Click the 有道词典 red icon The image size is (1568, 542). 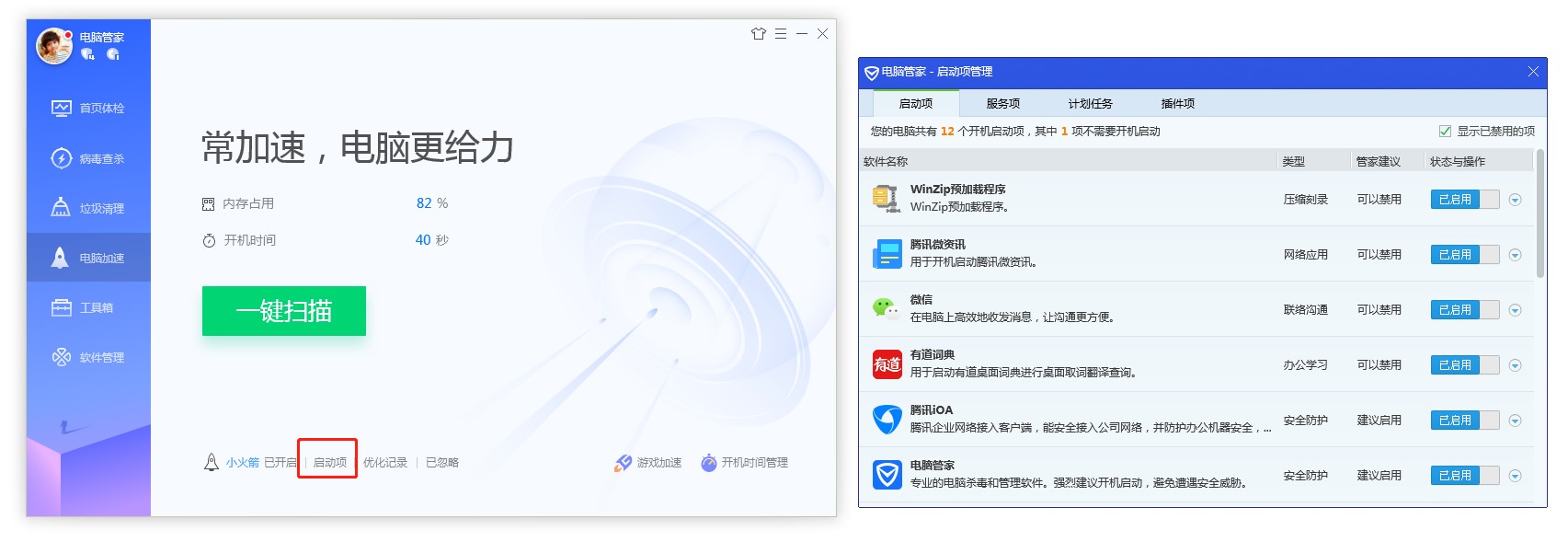887,364
